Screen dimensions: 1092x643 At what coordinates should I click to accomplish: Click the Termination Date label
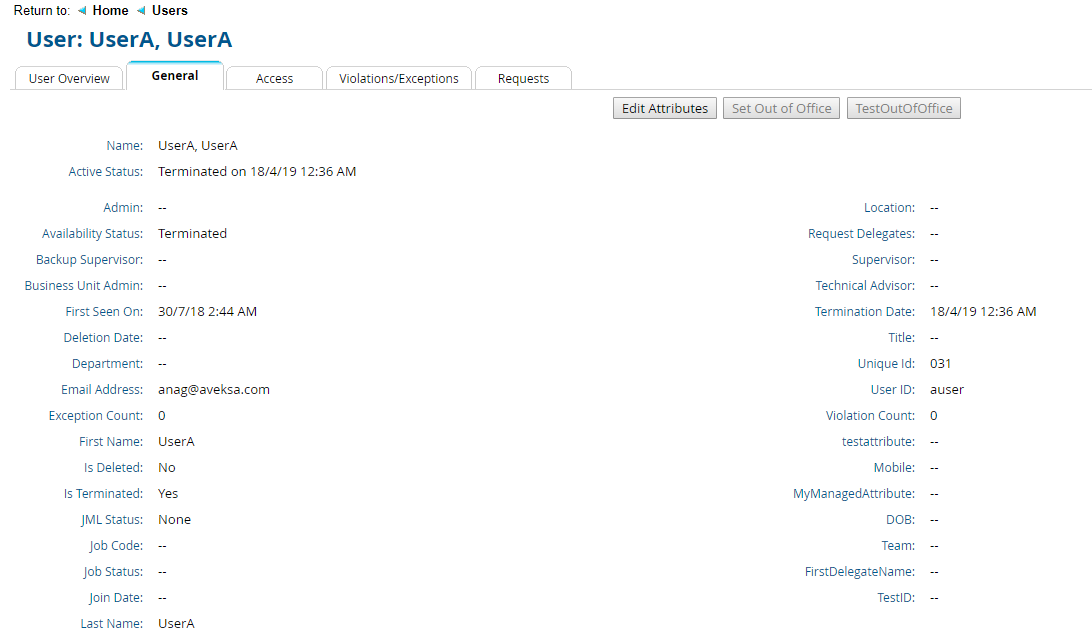click(864, 311)
